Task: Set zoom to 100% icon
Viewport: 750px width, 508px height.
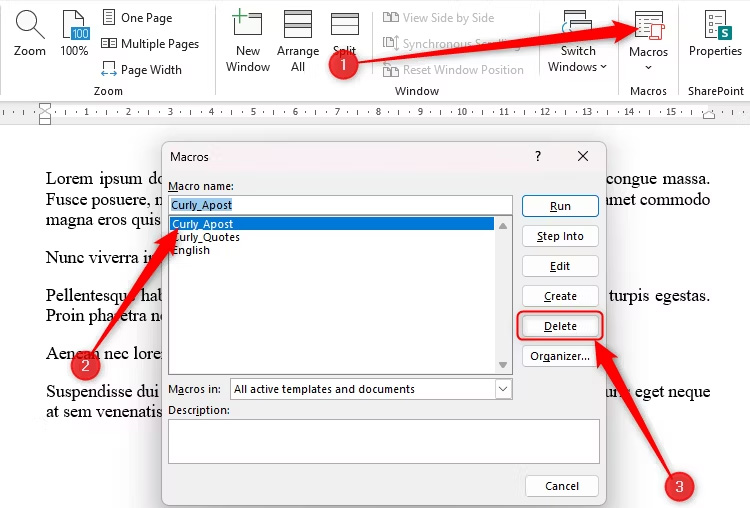Action: click(x=74, y=27)
